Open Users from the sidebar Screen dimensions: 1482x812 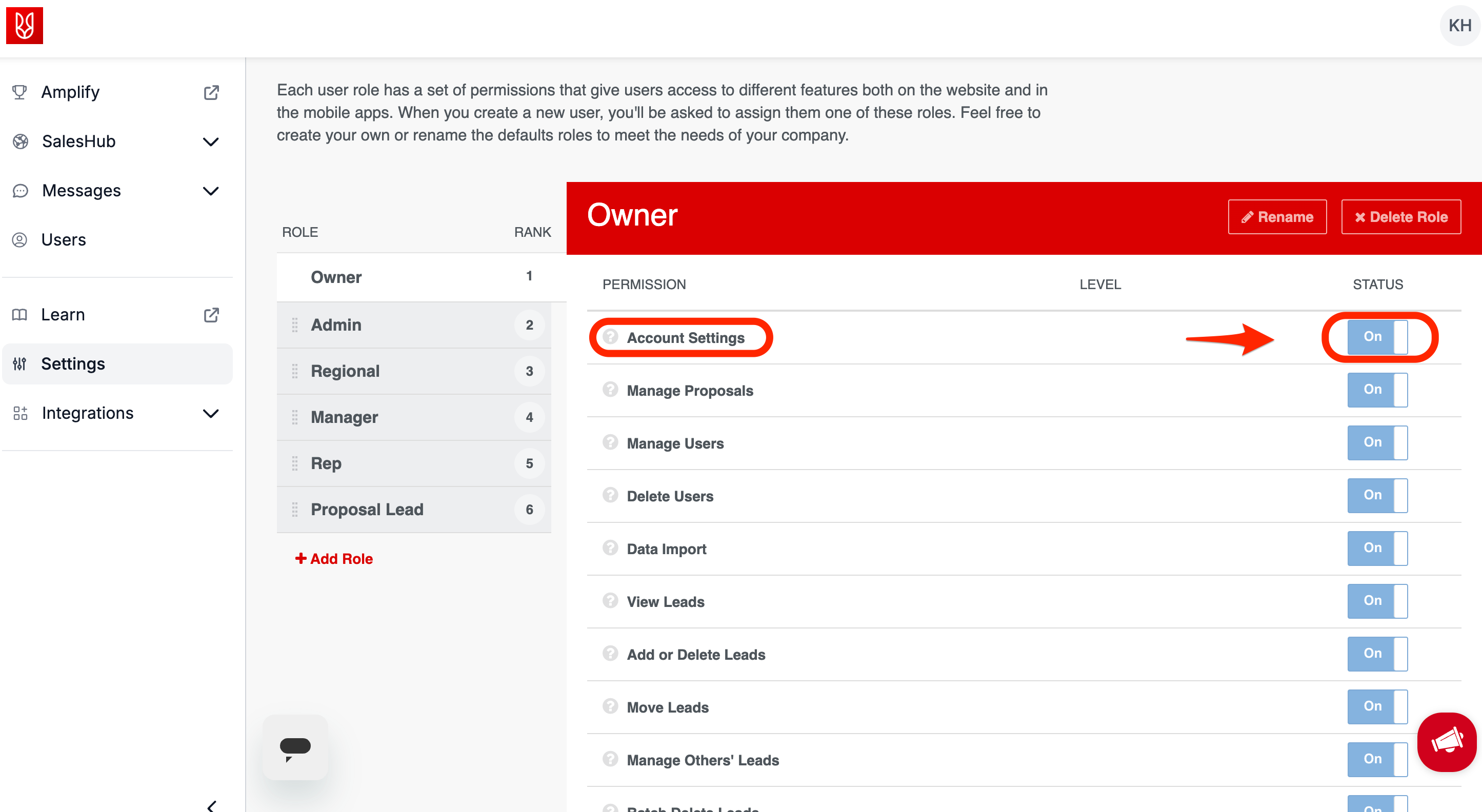(63, 239)
